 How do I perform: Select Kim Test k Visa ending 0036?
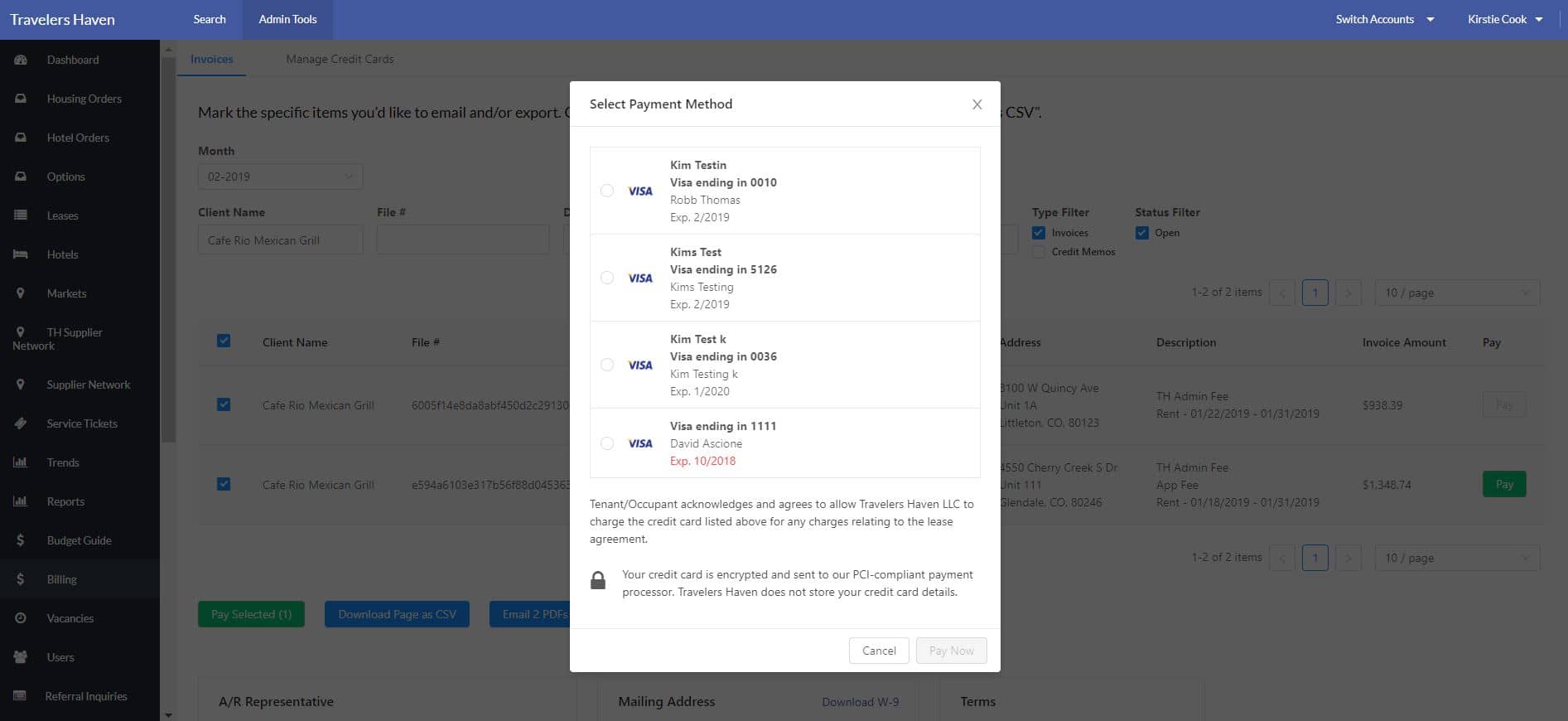click(x=607, y=365)
